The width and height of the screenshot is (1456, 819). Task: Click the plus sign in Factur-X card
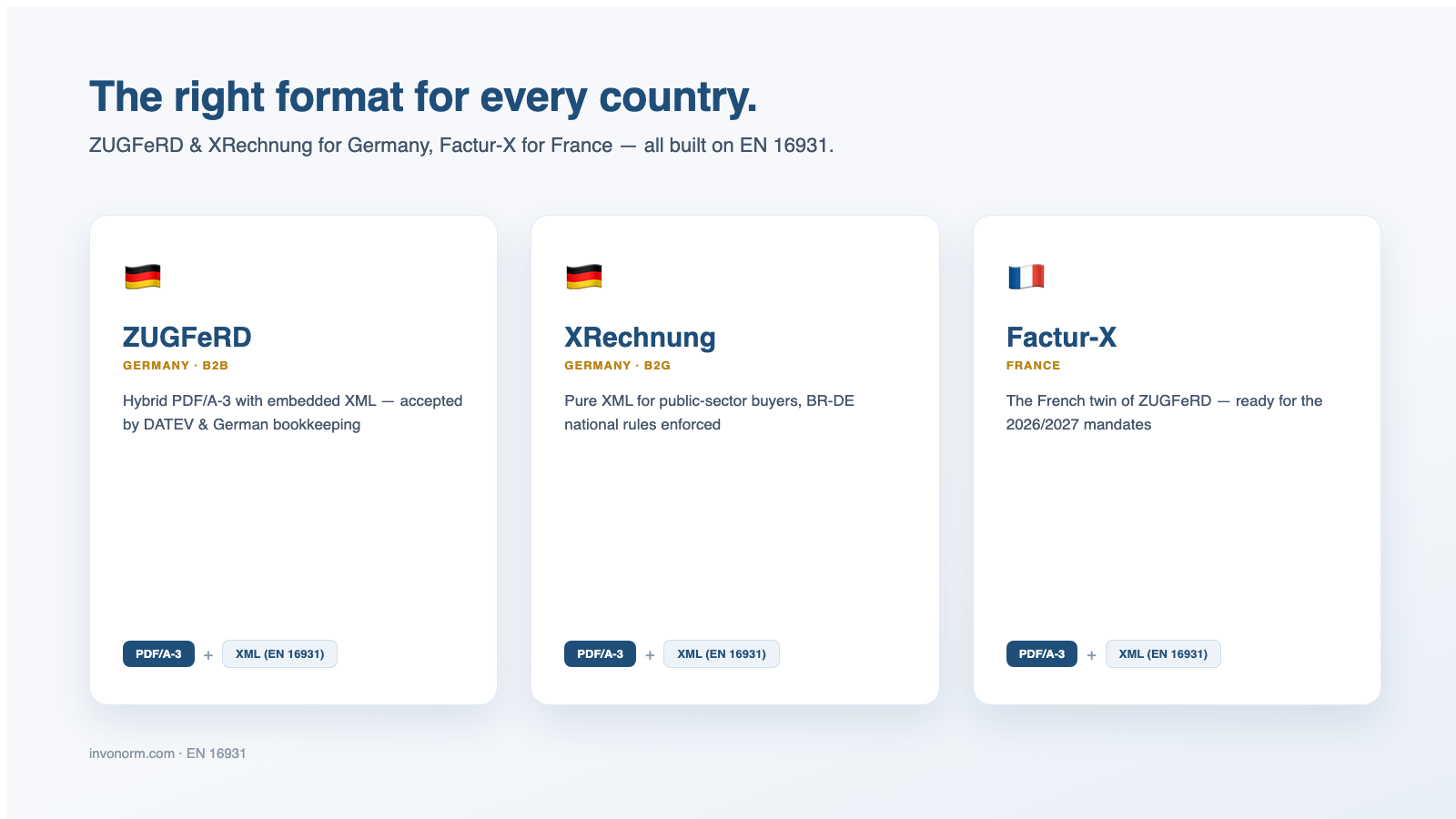(x=1091, y=655)
